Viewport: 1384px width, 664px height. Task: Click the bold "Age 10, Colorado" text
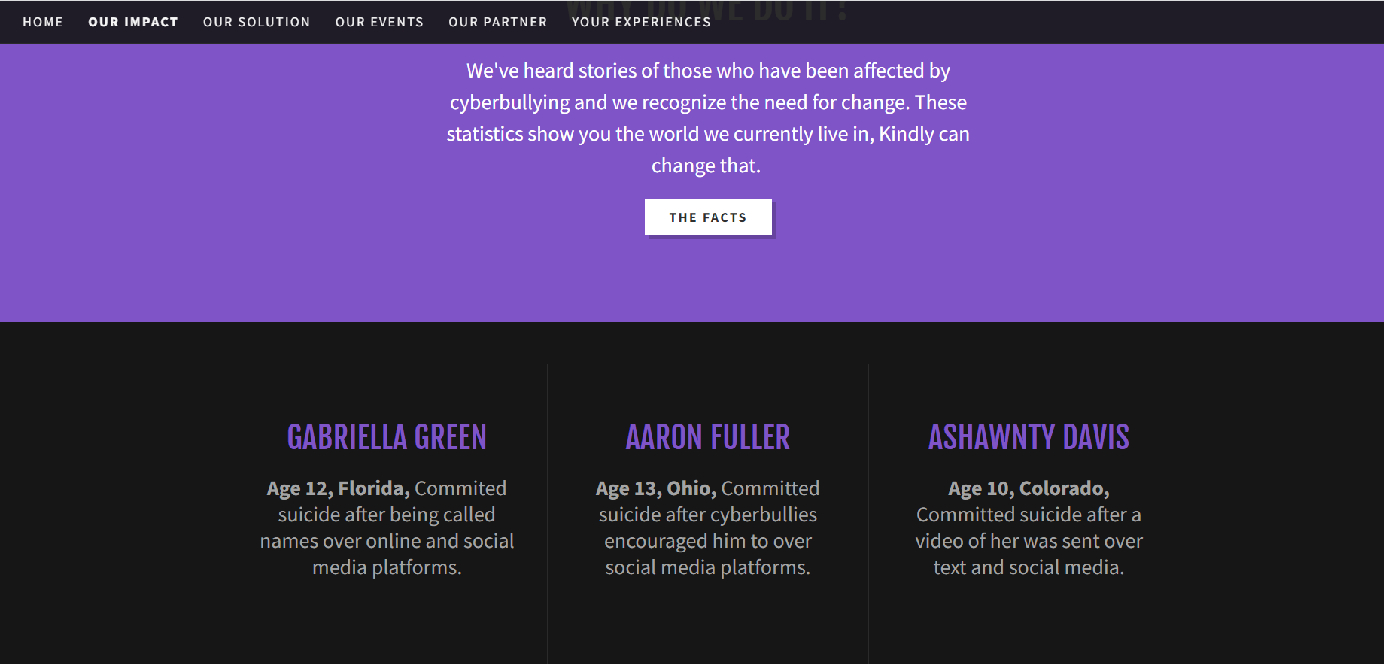[x=1028, y=489]
